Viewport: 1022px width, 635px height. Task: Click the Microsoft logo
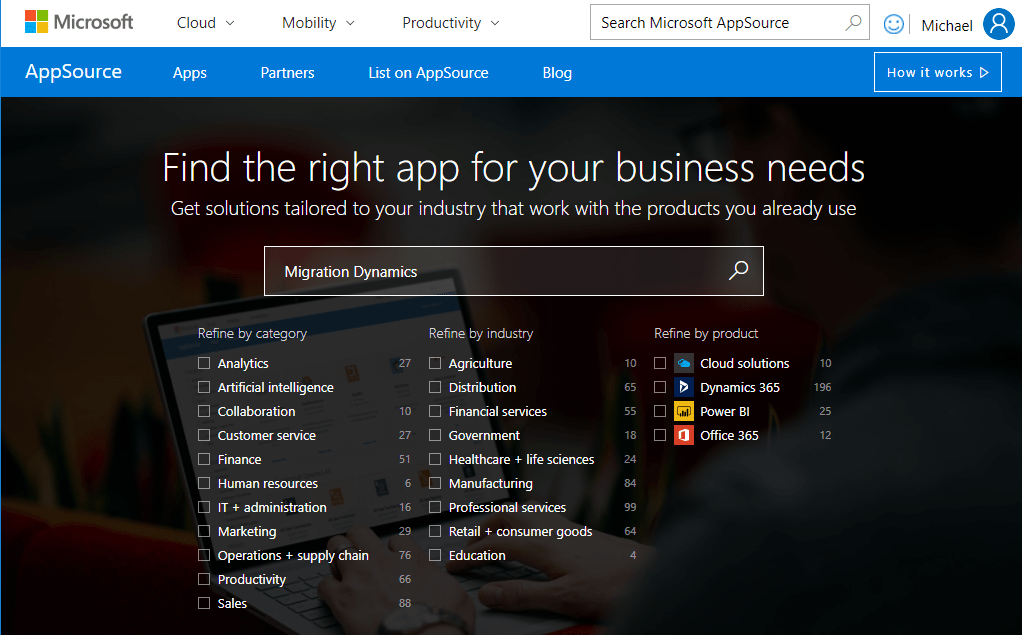pyautogui.click(x=79, y=22)
